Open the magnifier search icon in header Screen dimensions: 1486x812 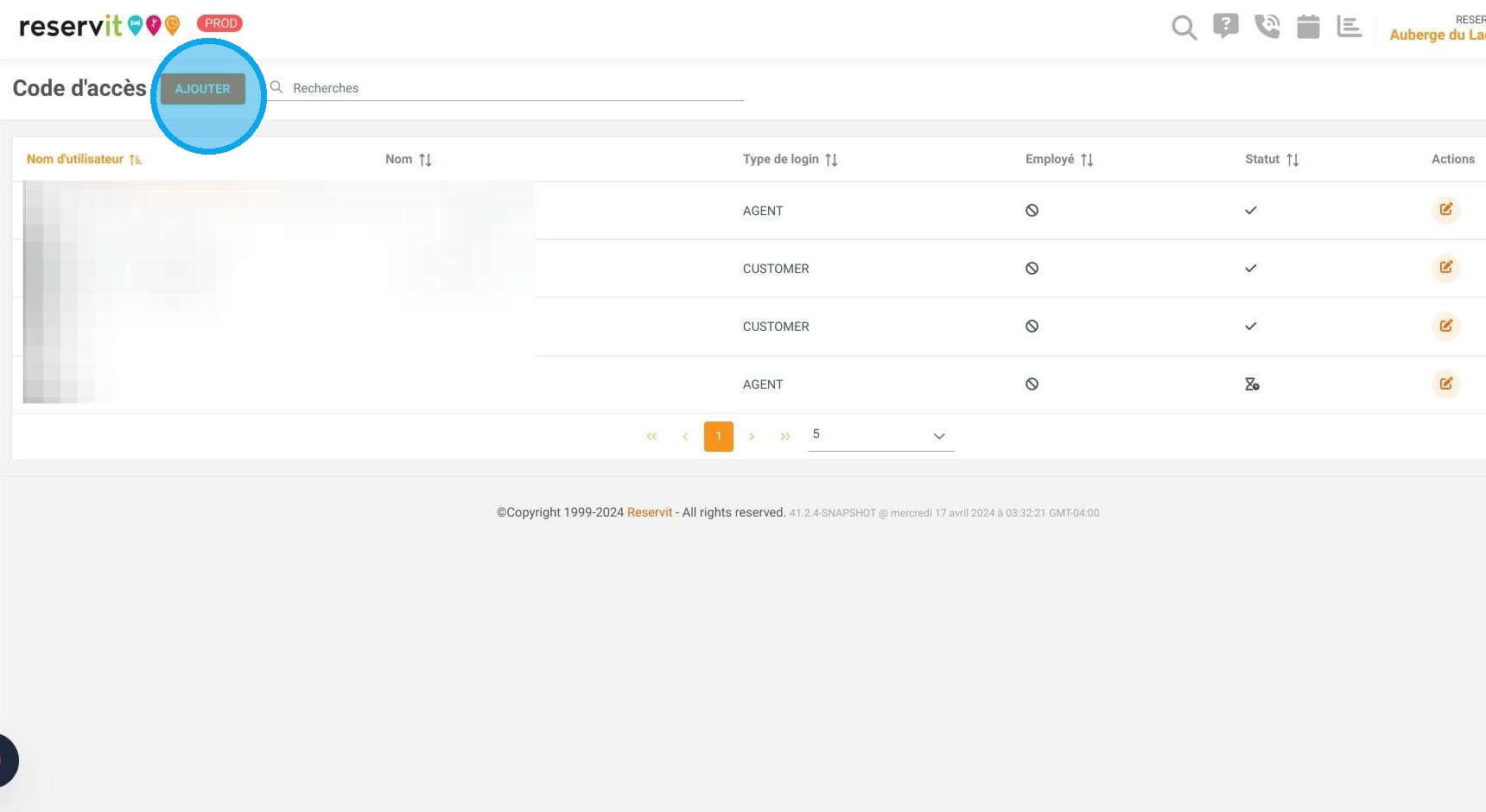pyautogui.click(x=1184, y=28)
